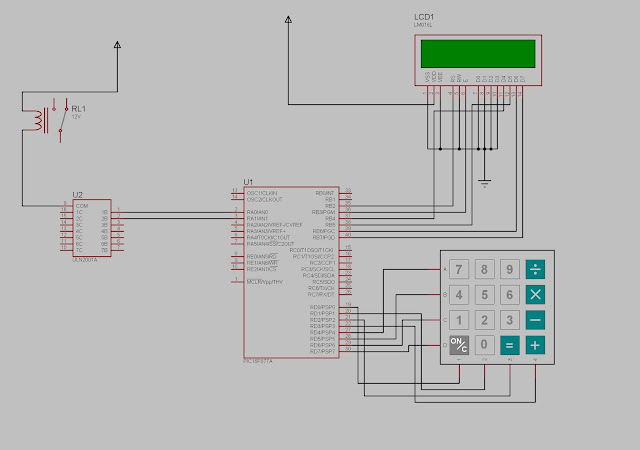Click the U2 driver chip label
Viewport: 640px width, 450px height.
(78, 195)
